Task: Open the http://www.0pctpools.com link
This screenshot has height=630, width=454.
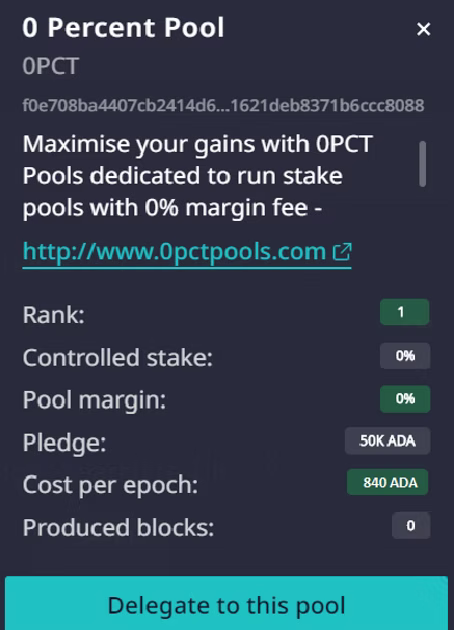Action: [x=174, y=252]
